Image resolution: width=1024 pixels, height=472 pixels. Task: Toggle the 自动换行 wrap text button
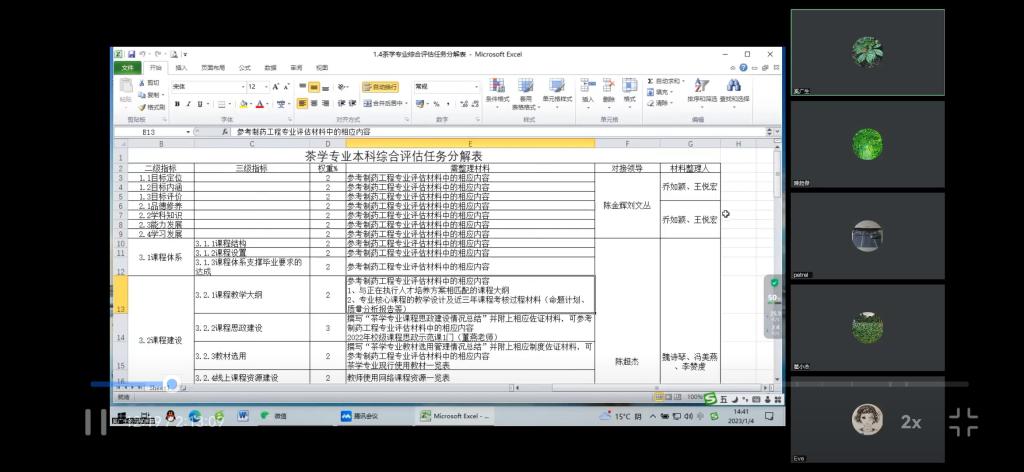[381, 87]
